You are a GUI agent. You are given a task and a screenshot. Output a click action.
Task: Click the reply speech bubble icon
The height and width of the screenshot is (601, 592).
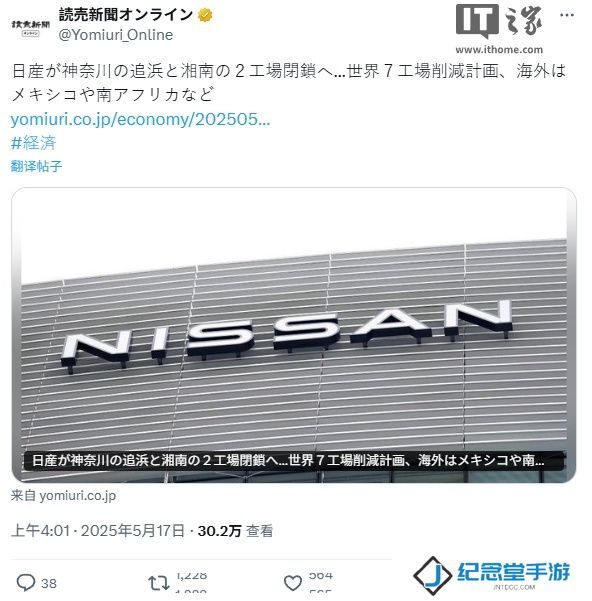26,583
